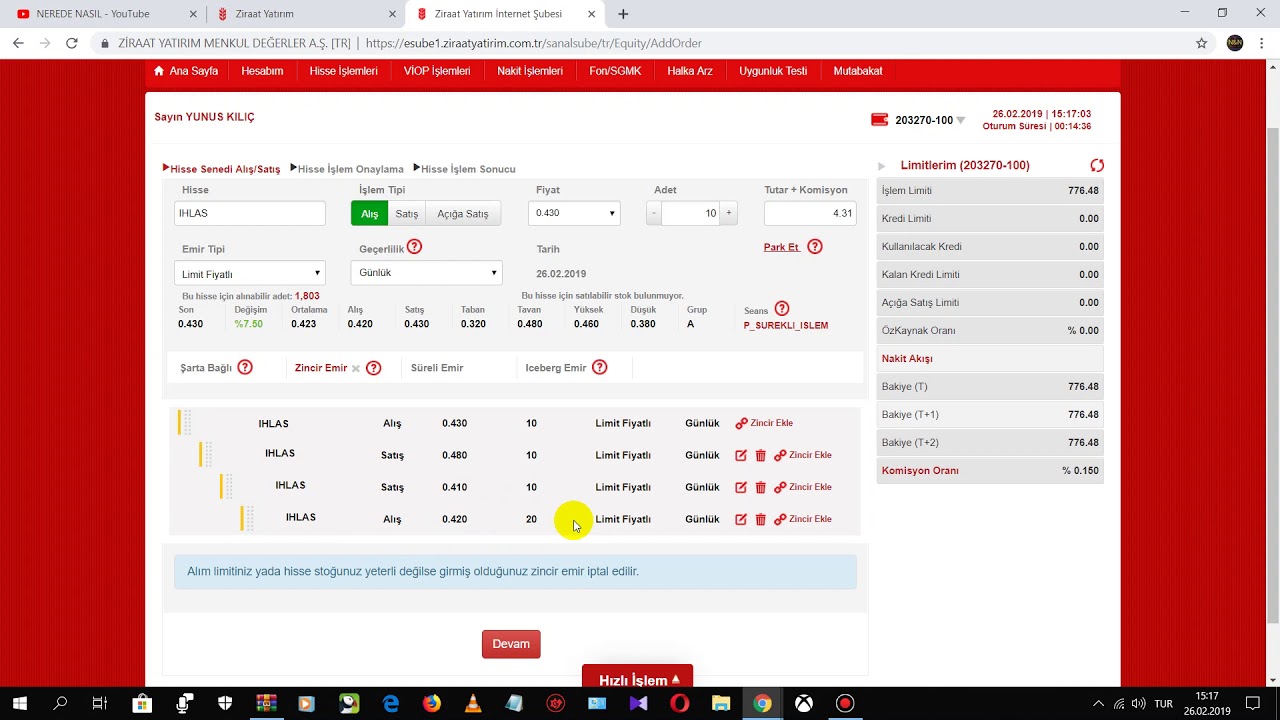Click the Hisse IHLAS input field
Viewport: 1280px width, 720px height.
click(250, 213)
